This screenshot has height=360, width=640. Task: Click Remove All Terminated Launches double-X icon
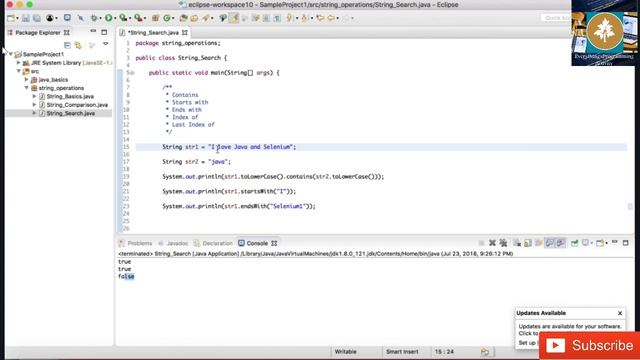click(503, 243)
